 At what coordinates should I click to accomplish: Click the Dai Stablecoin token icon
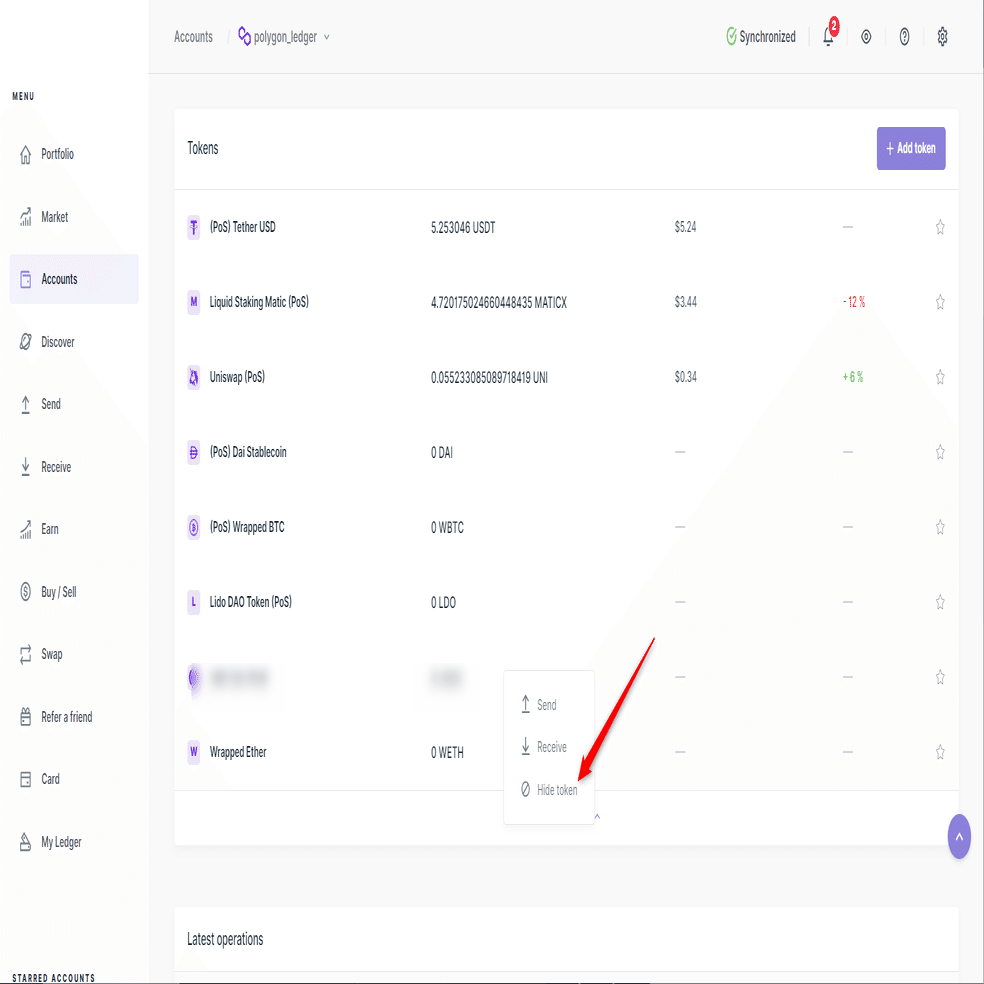pyautogui.click(x=194, y=452)
